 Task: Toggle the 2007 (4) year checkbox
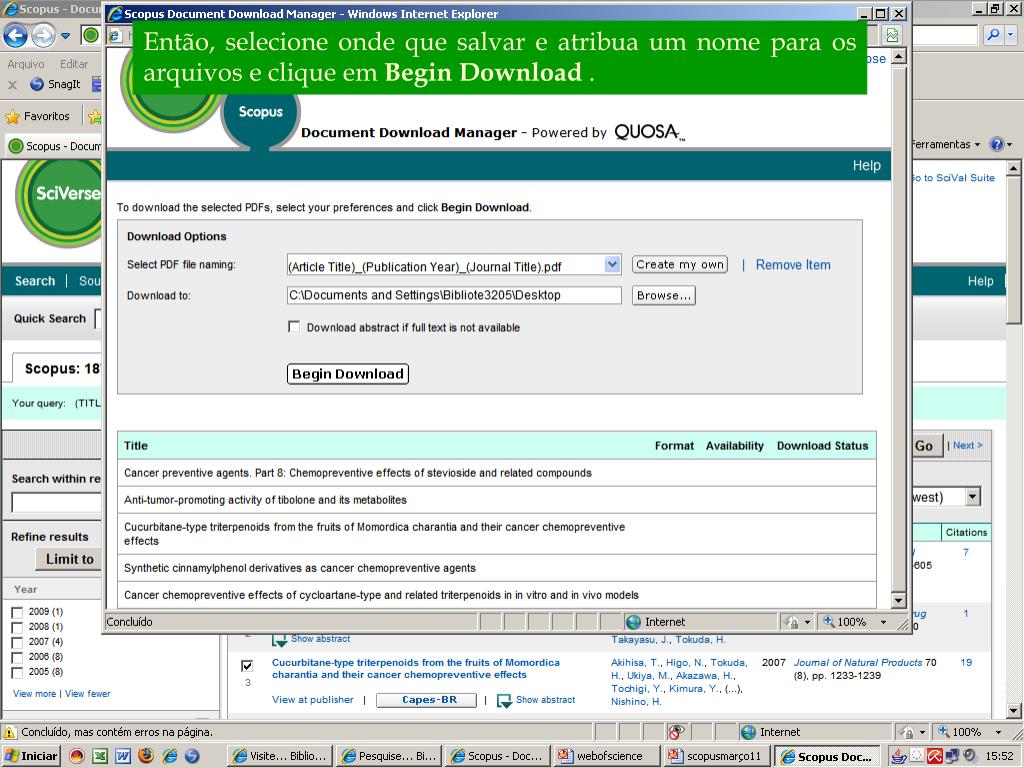tap(18, 642)
